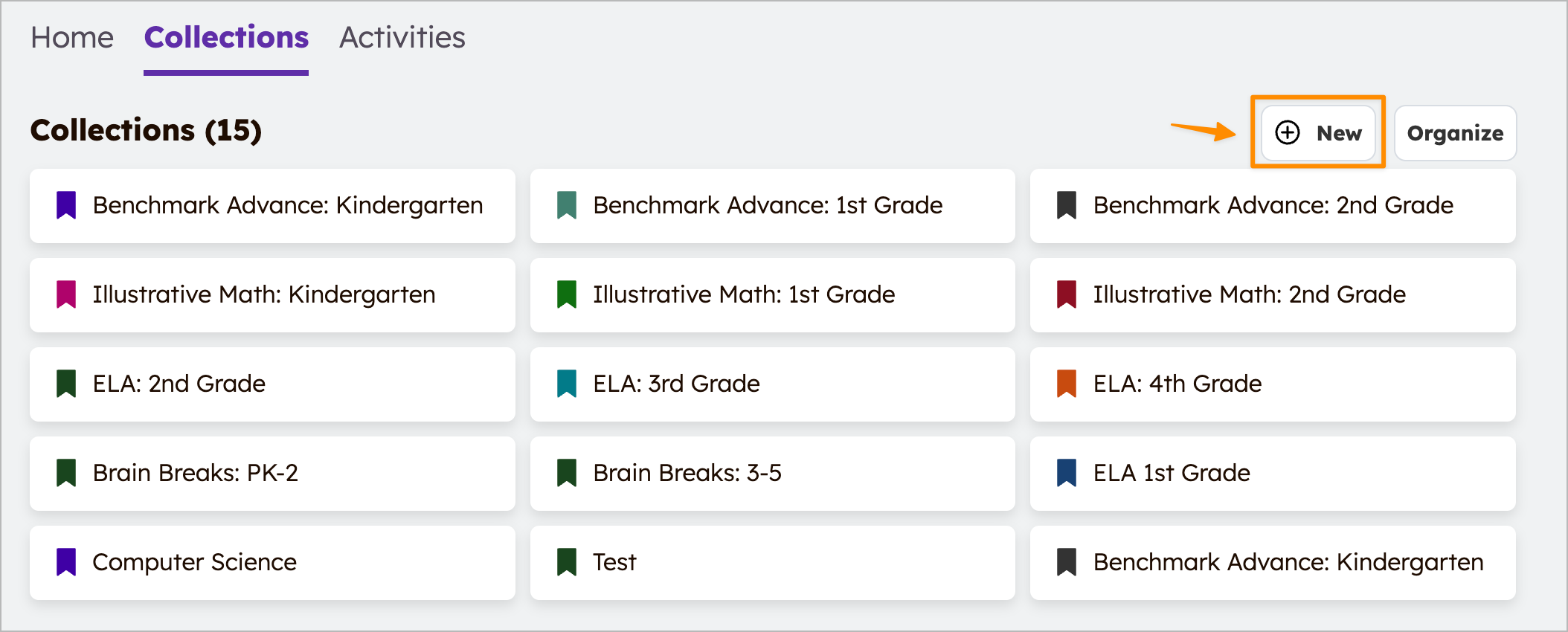Select the Collections tab

[226, 38]
